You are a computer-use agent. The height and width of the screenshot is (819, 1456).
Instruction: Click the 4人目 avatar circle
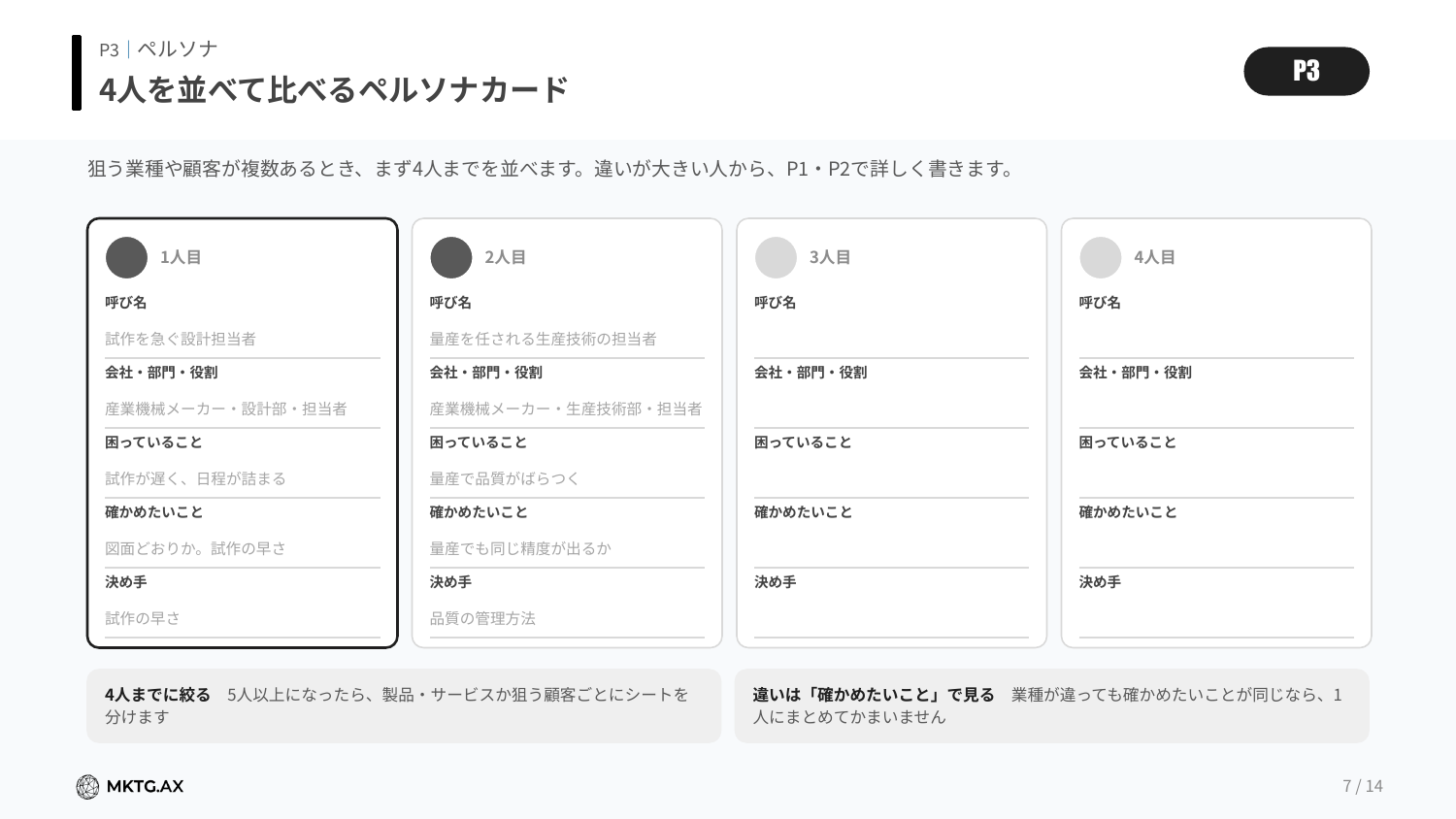tap(1100, 257)
